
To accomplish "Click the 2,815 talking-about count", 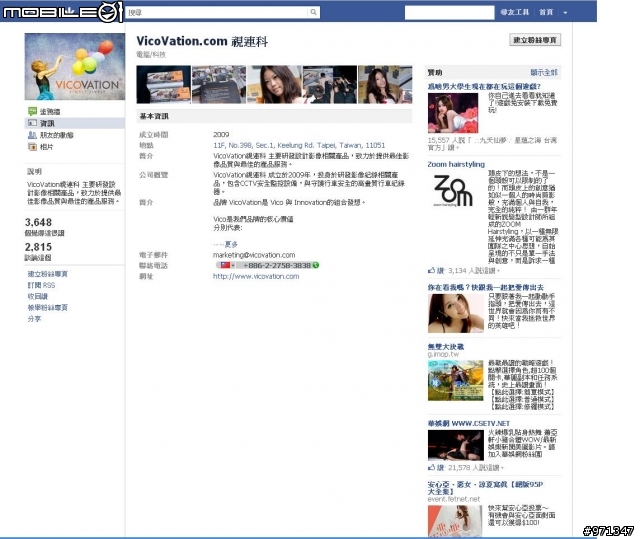I will coord(38,247).
